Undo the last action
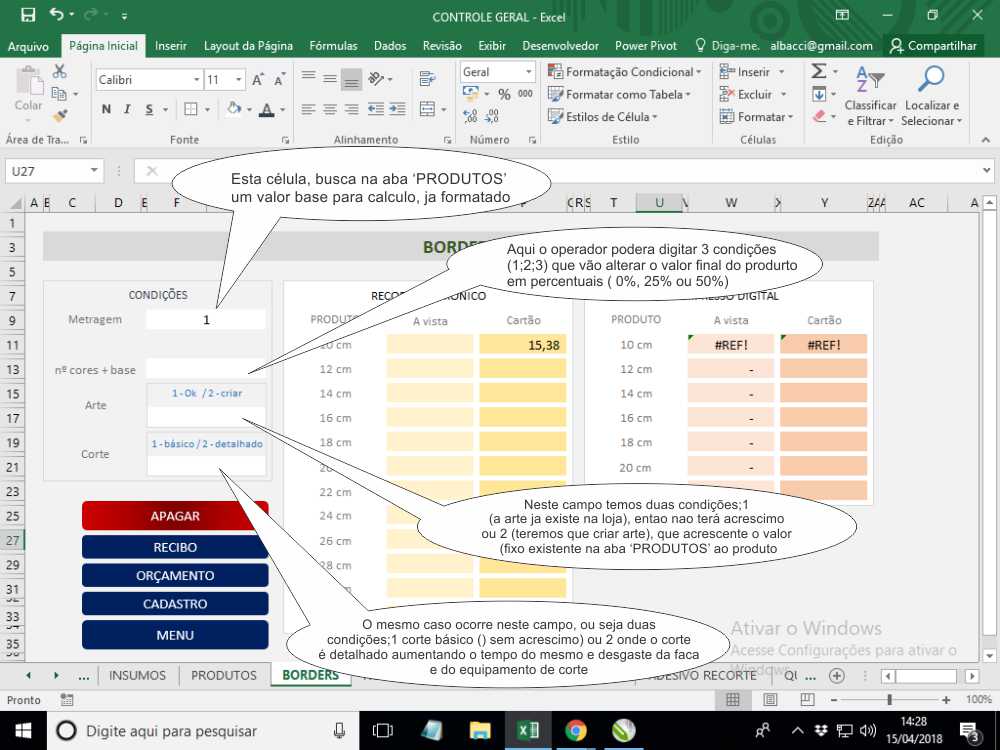1000x750 pixels. (57, 14)
